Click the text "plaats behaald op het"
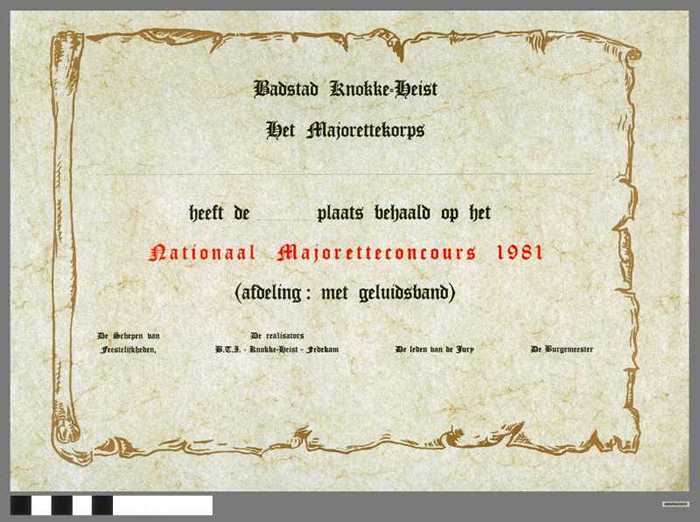The image size is (700, 522). pos(404,213)
